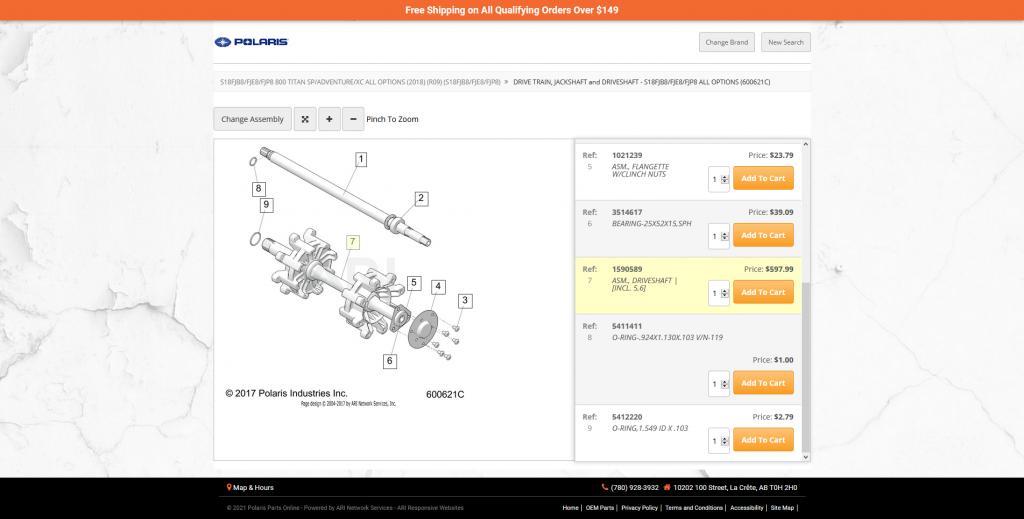1024x519 pixels.
Task: Open the OEM Parts footer link
Action: [x=598, y=508]
